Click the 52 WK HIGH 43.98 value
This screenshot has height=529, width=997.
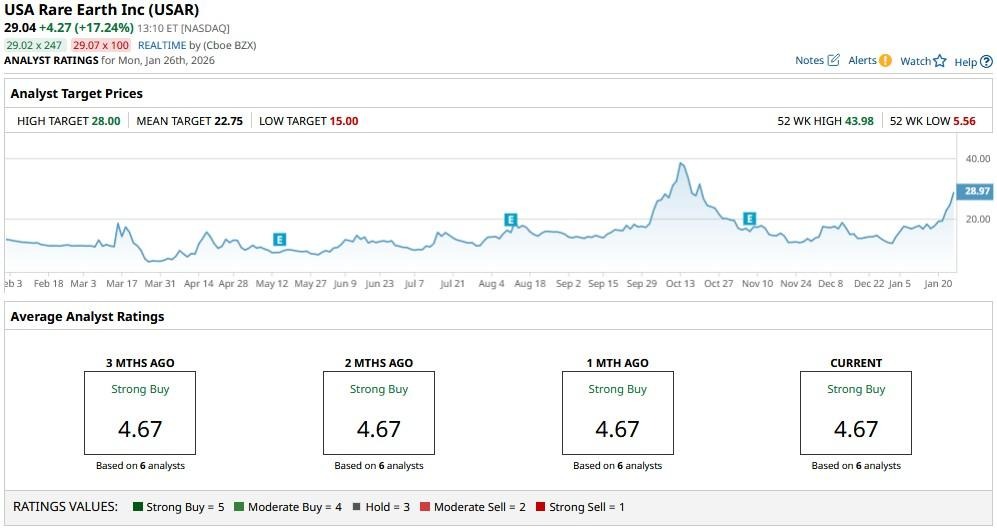tap(859, 121)
